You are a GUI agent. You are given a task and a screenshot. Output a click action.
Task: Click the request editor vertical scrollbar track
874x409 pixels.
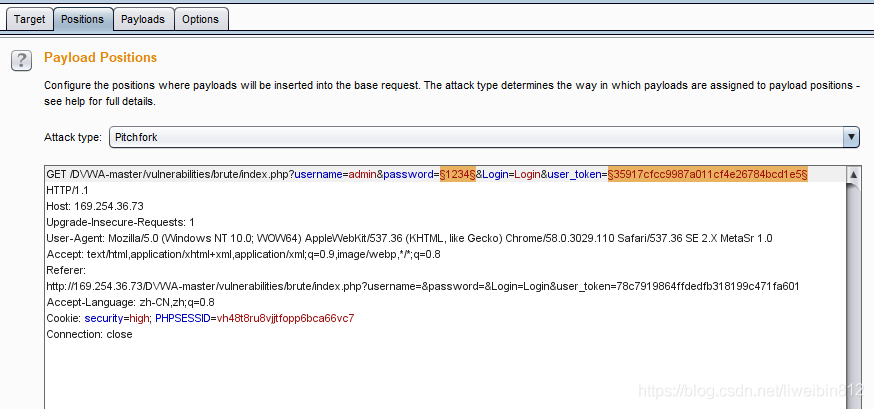pos(853,295)
